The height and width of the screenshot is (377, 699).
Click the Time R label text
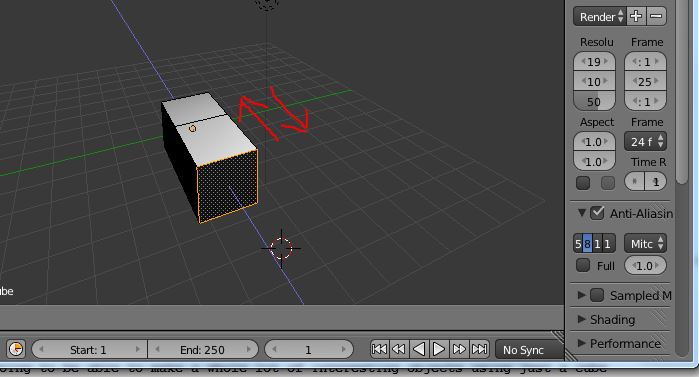[x=649, y=162]
